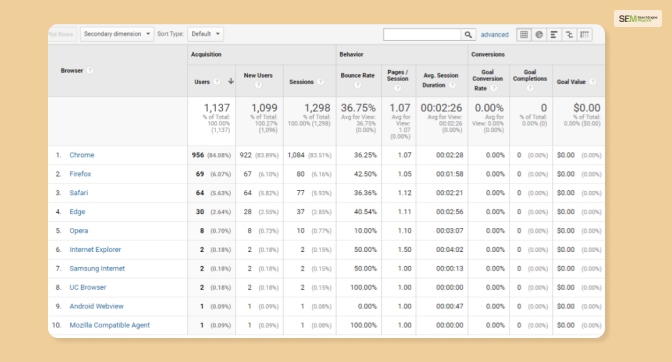Open the UC Browser row link
This screenshot has width=672, height=362.
88,287
